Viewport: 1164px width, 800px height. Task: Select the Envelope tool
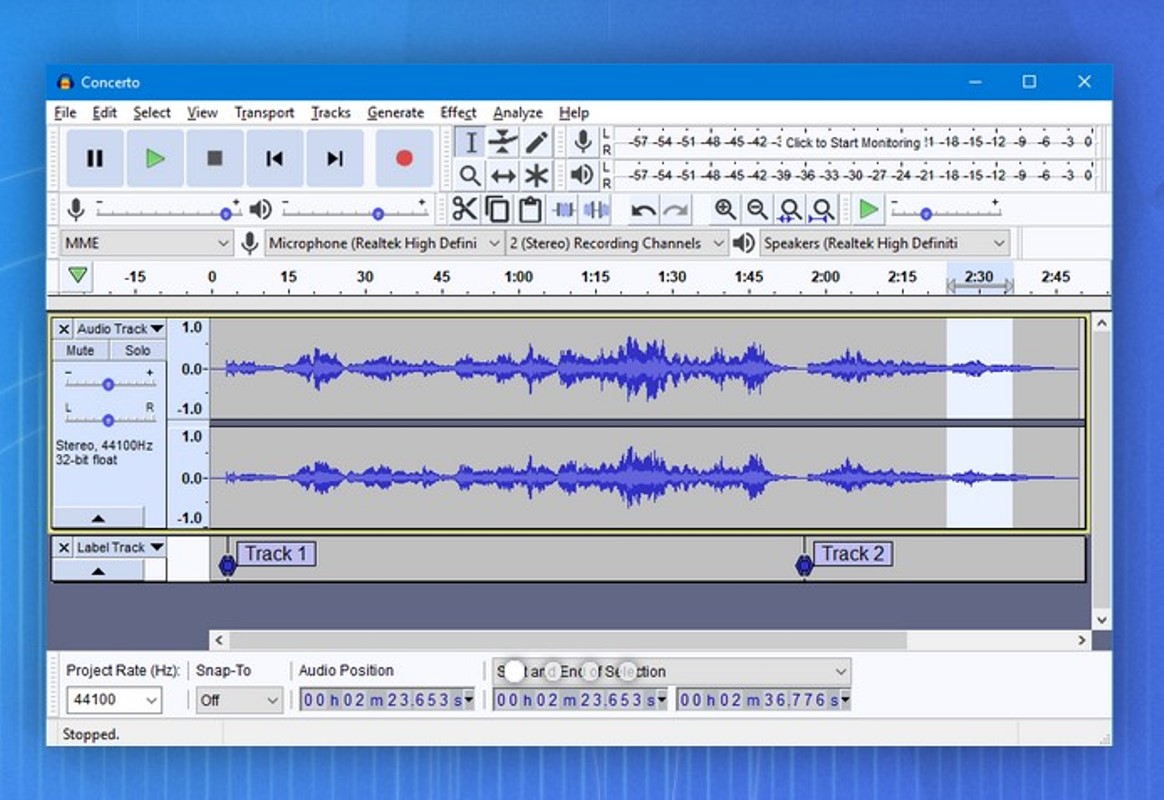click(x=503, y=142)
